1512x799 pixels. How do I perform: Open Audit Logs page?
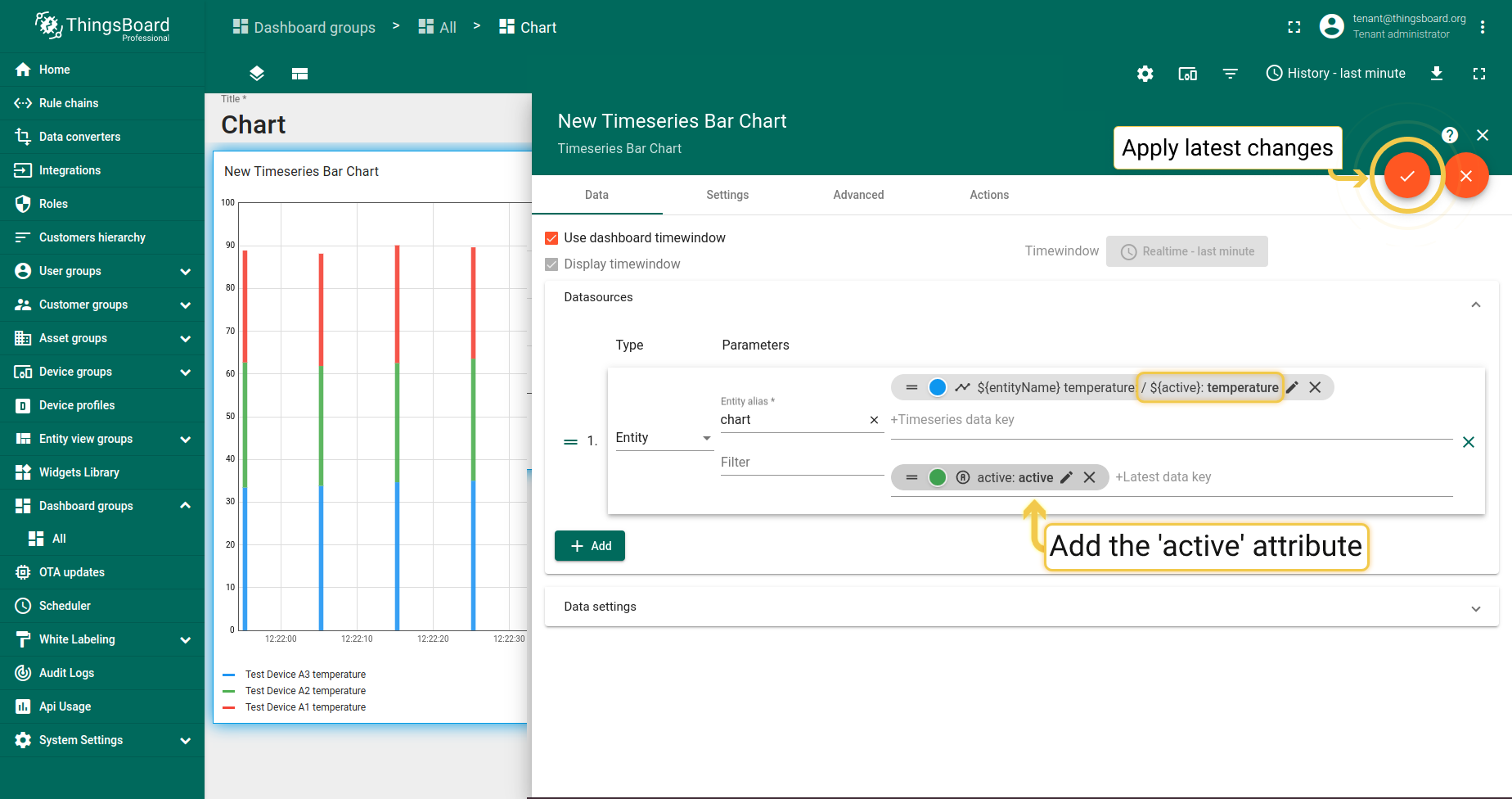click(102, 673)
